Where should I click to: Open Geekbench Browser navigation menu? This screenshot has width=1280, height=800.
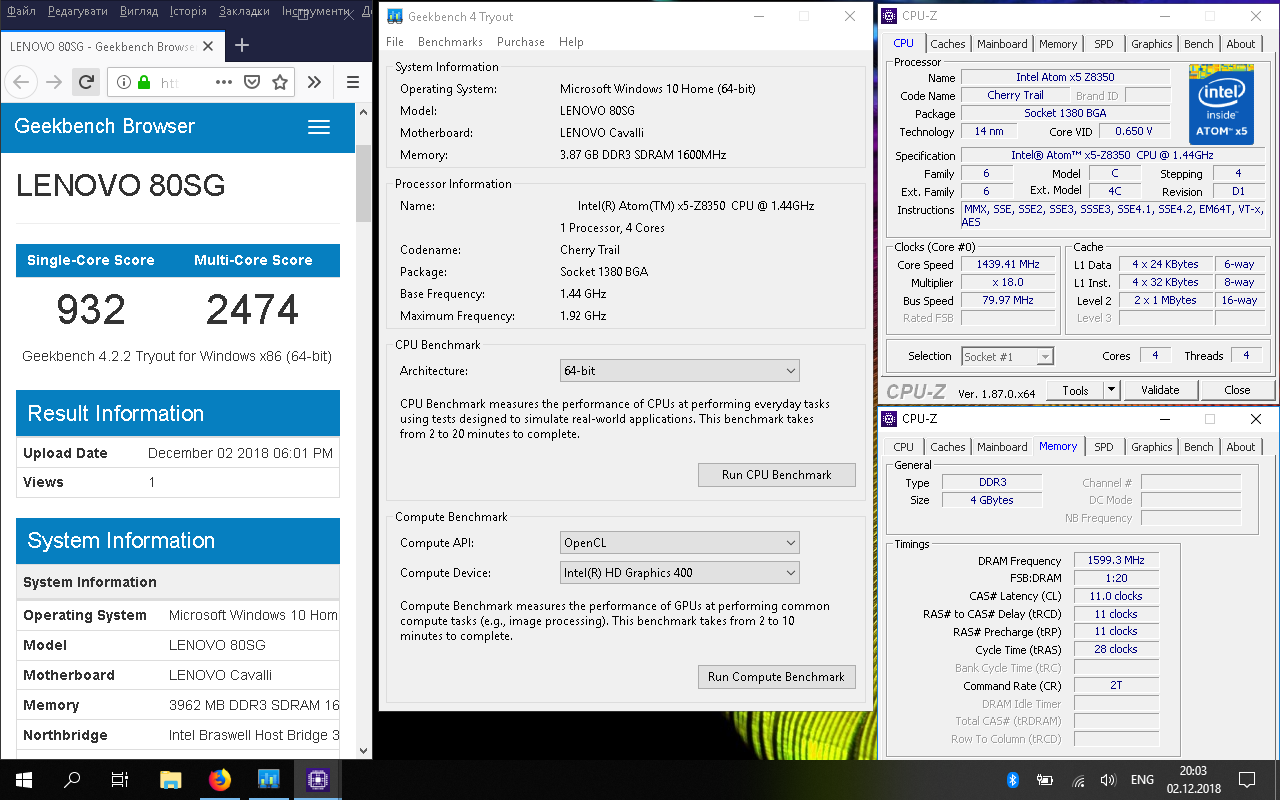pos(319,127)
